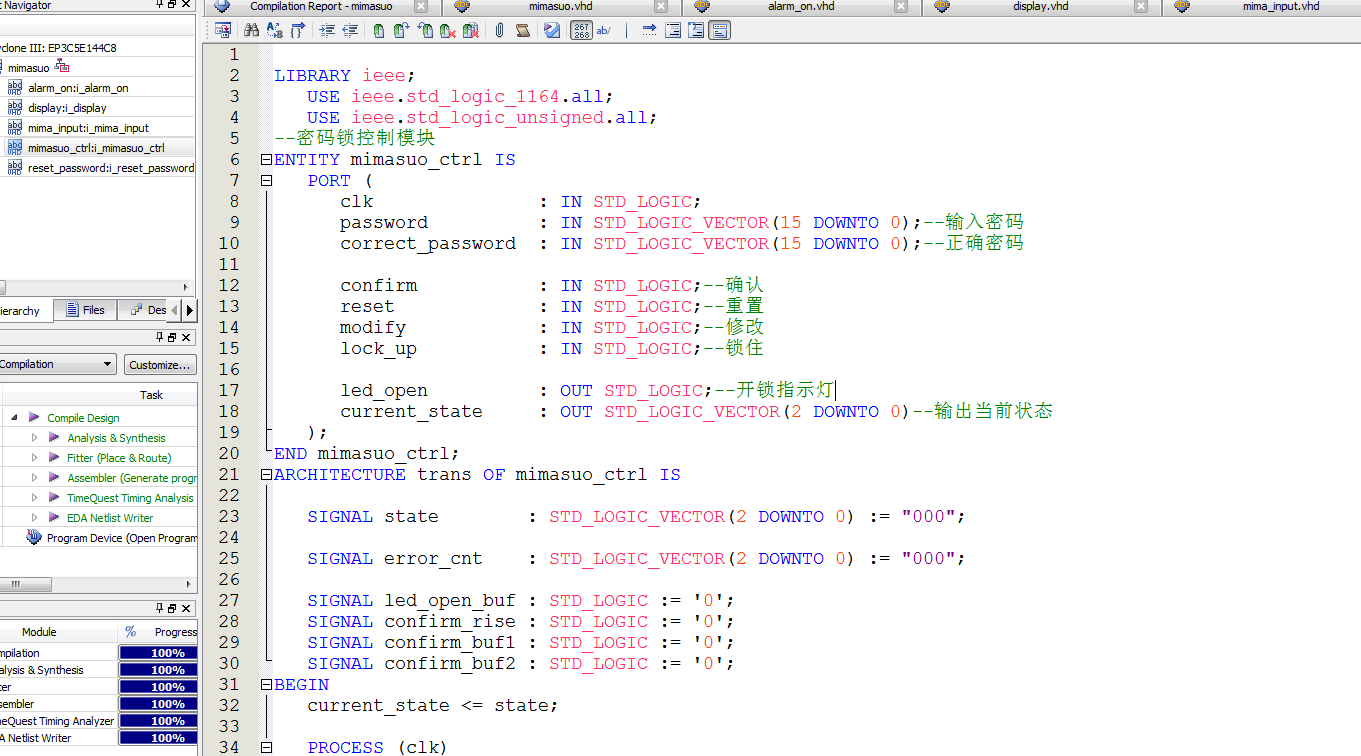Click the Find binoculars icon in editor toolbar
Image resolution: width=1361 pixels, height=756 pixels.
coord(252,30)
